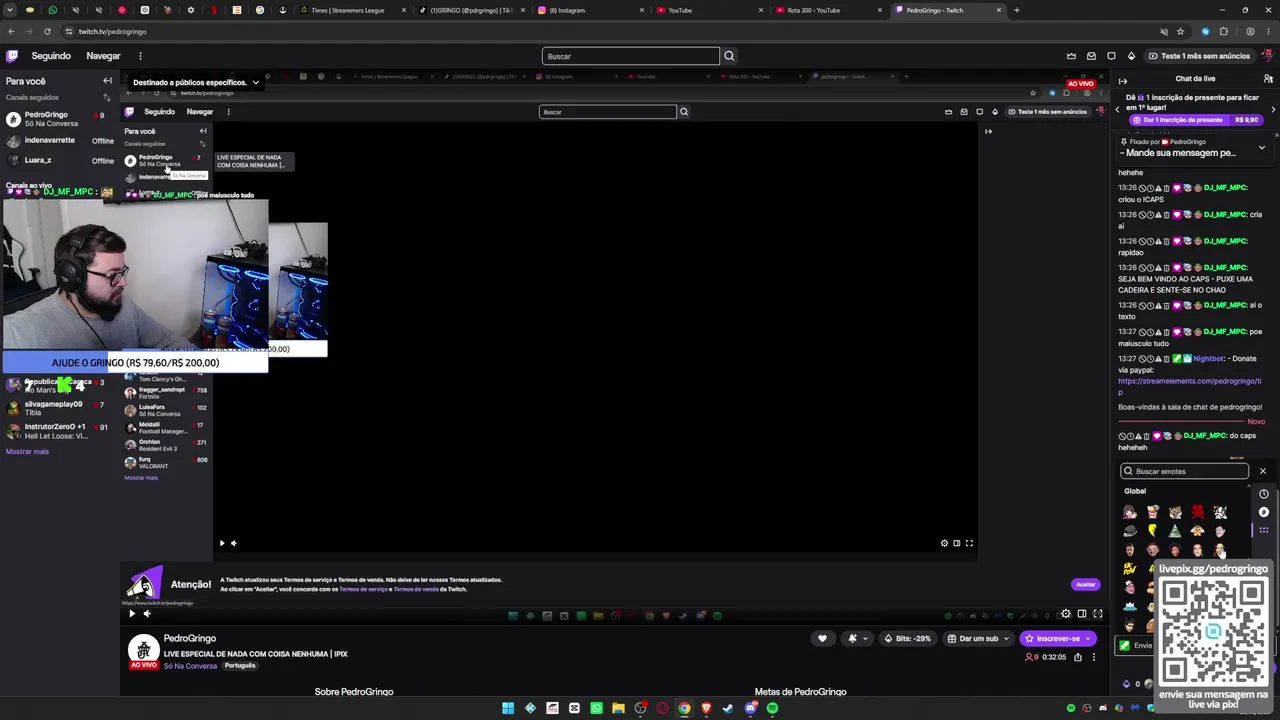The height and width of the screenshot is (720, 1280).
Task: Sort followed channels list
Action: coord(107,98)
